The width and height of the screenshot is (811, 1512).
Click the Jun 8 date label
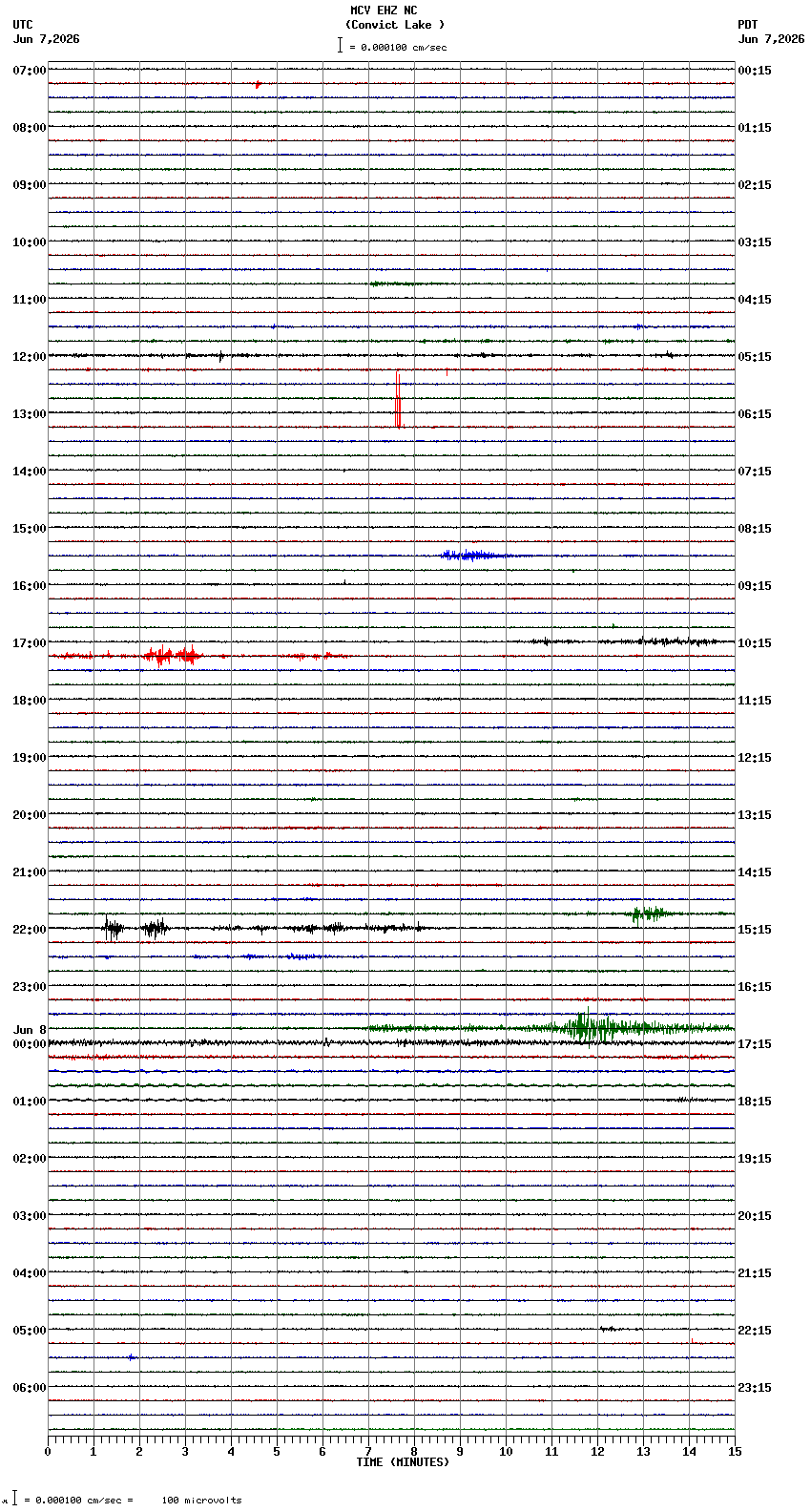point(30,1030)
